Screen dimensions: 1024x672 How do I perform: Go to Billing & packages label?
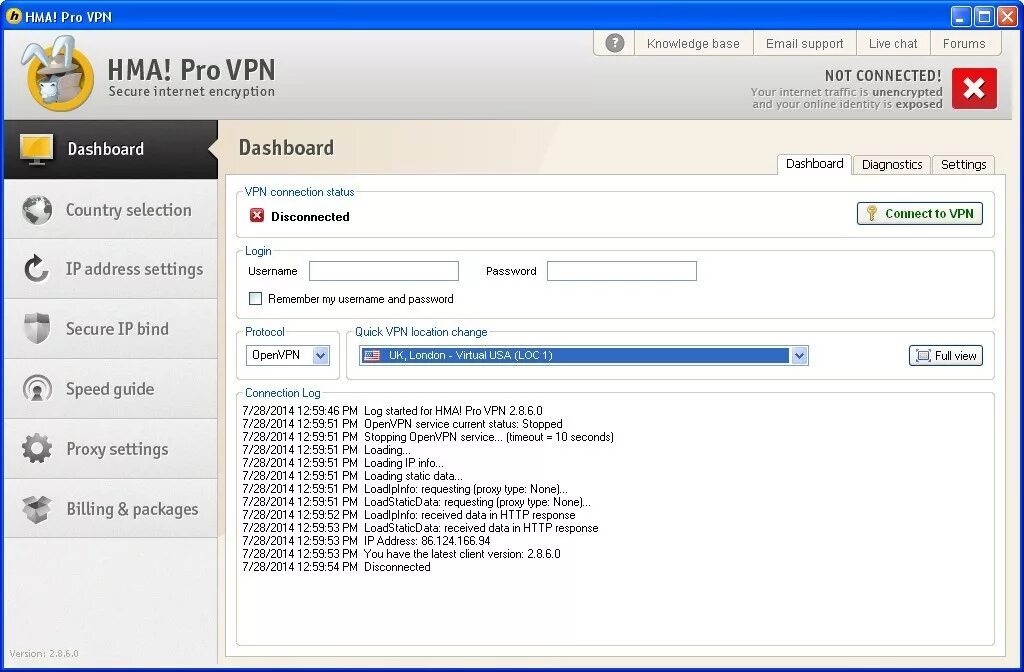133,509
